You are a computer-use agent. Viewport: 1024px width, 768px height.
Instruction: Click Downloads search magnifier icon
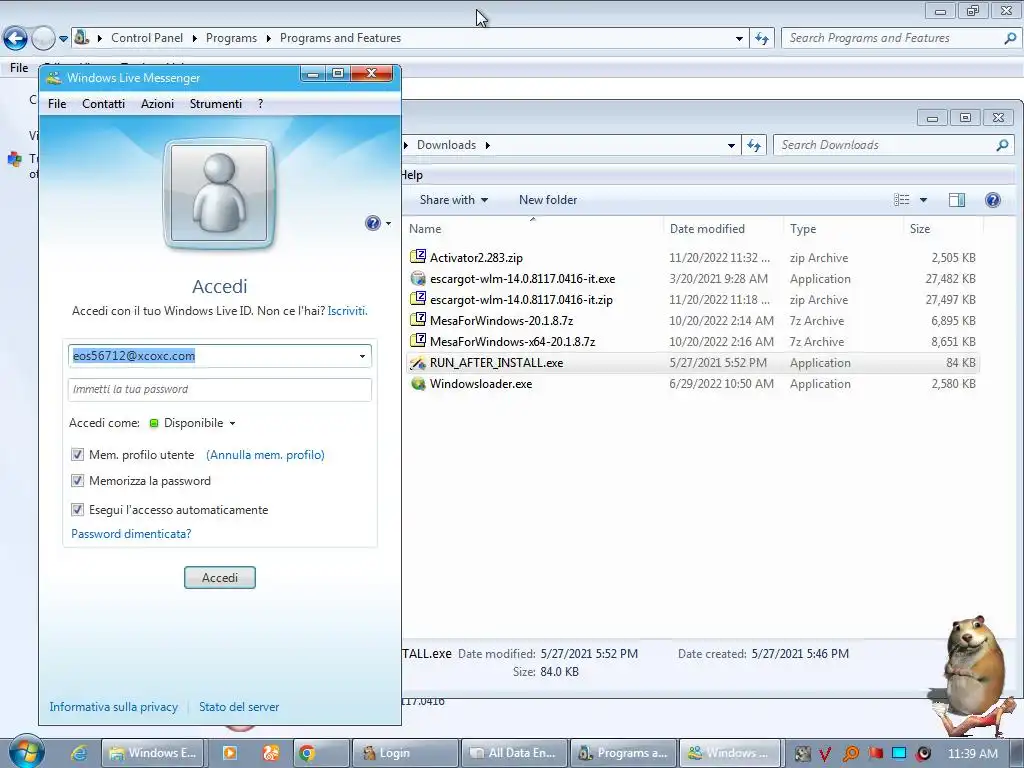click(x=1002, y=145)
